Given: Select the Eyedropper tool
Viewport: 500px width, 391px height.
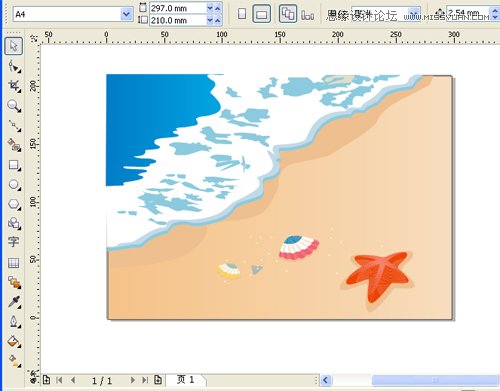Looking at the screenshot, I should 14,302.
